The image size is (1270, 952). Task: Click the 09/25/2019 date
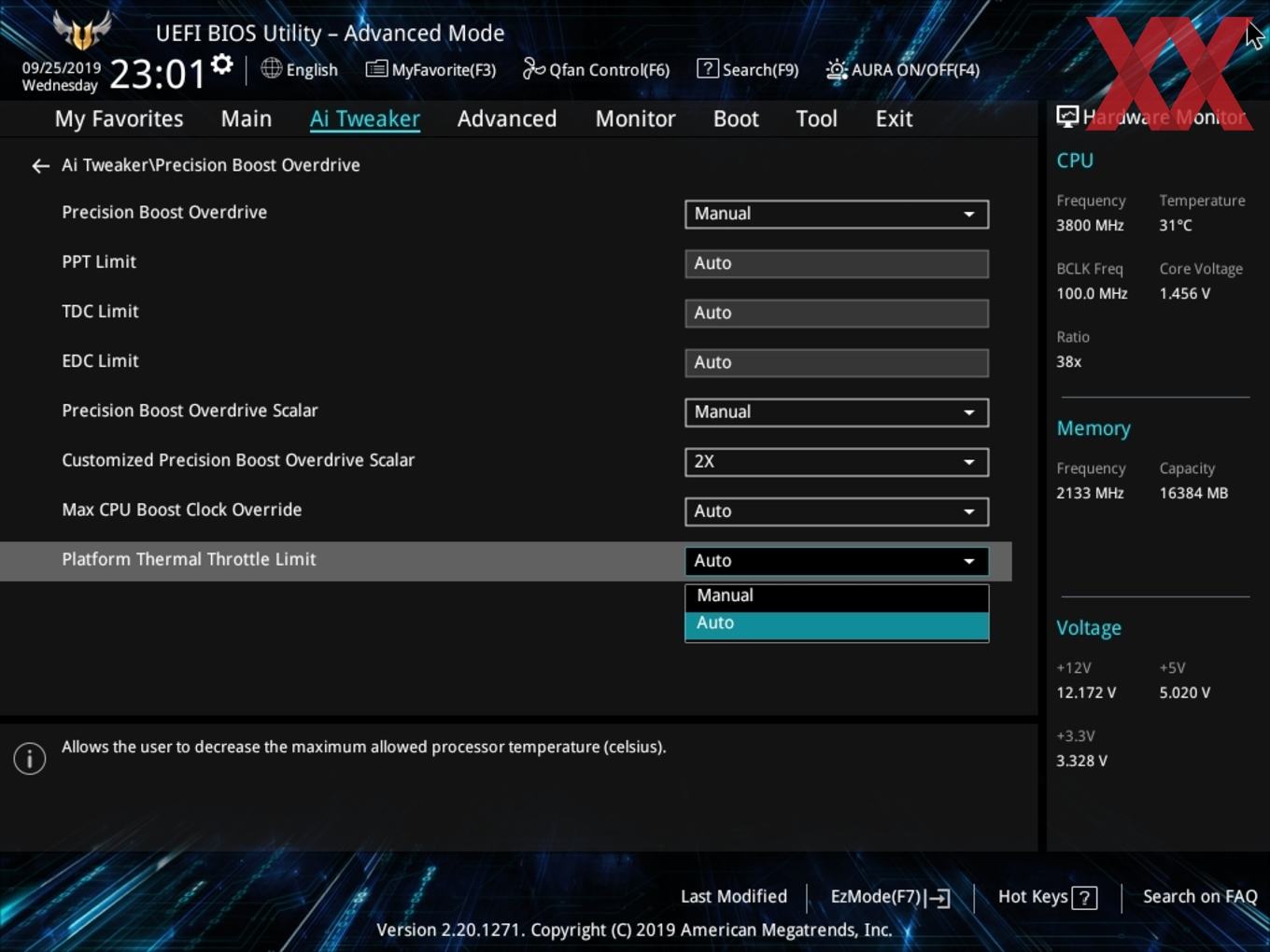[x=62, y=68]
